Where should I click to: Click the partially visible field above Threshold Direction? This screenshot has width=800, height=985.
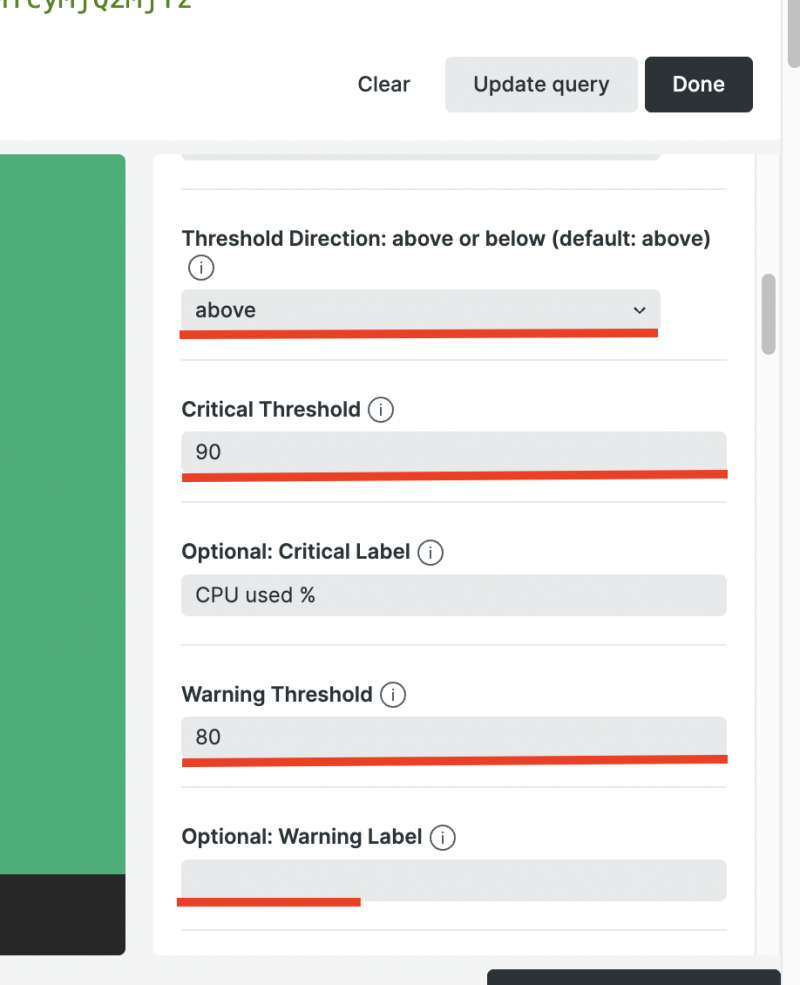pyautogui.click(x=421, y=156)
